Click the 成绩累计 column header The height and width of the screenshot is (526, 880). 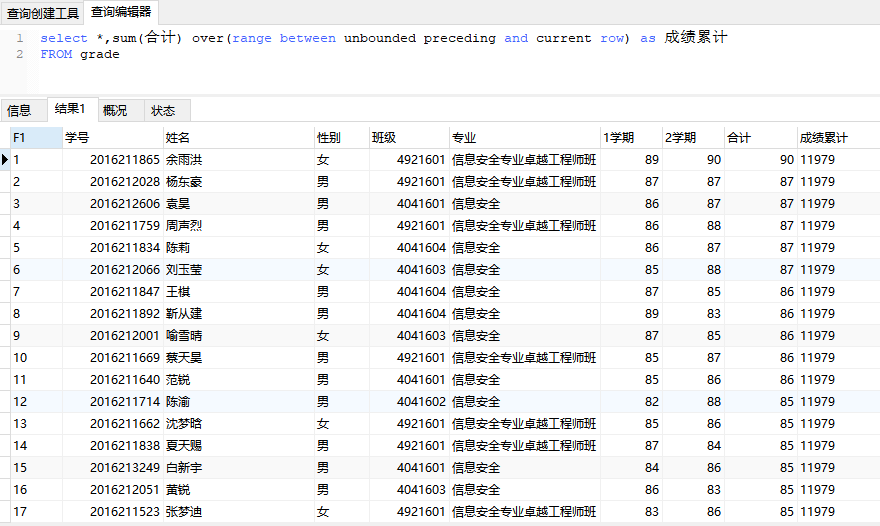pyautogui.click(x=838, y=138)
